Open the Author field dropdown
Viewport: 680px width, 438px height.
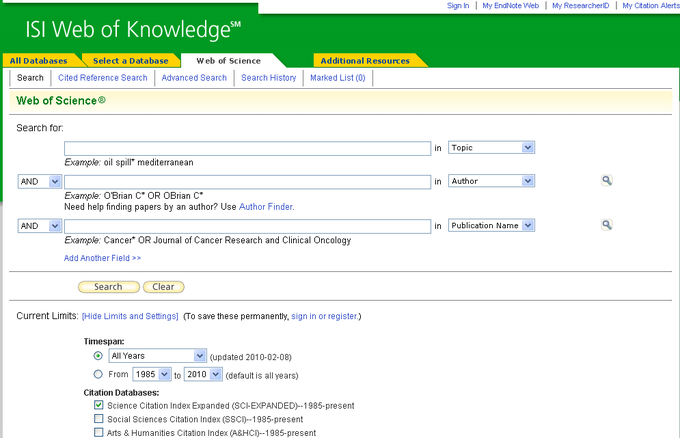[x=491, y=181]
